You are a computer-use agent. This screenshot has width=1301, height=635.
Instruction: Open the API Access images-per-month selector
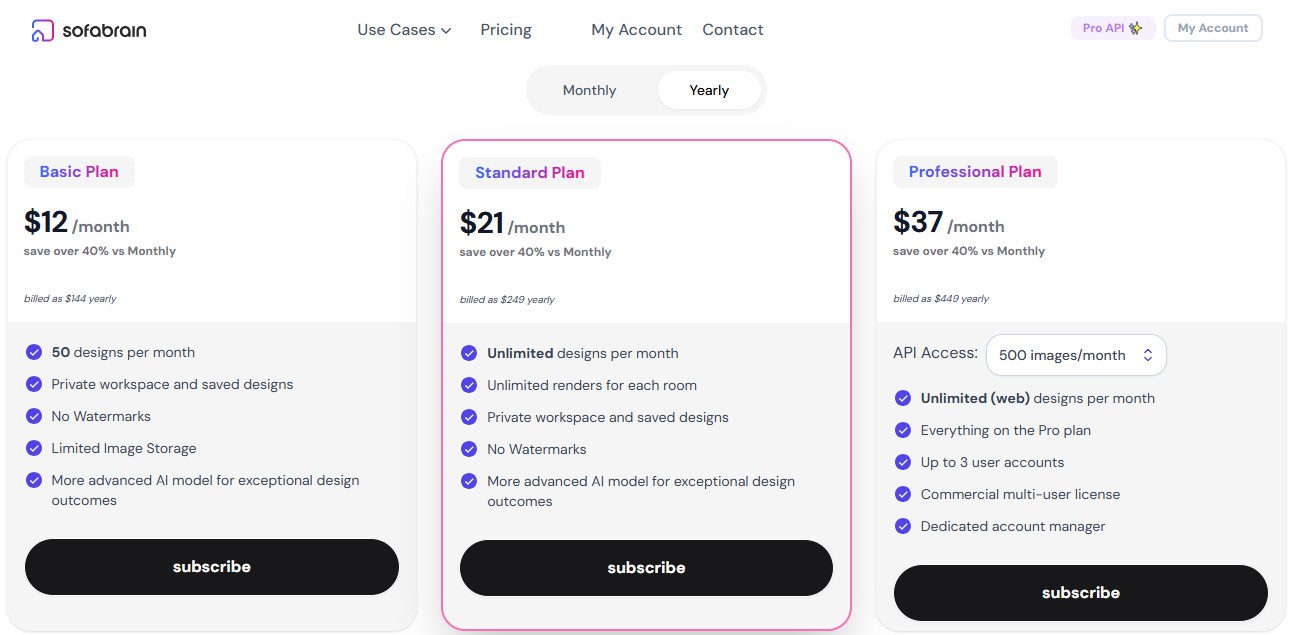click(x=1075, y=354)
